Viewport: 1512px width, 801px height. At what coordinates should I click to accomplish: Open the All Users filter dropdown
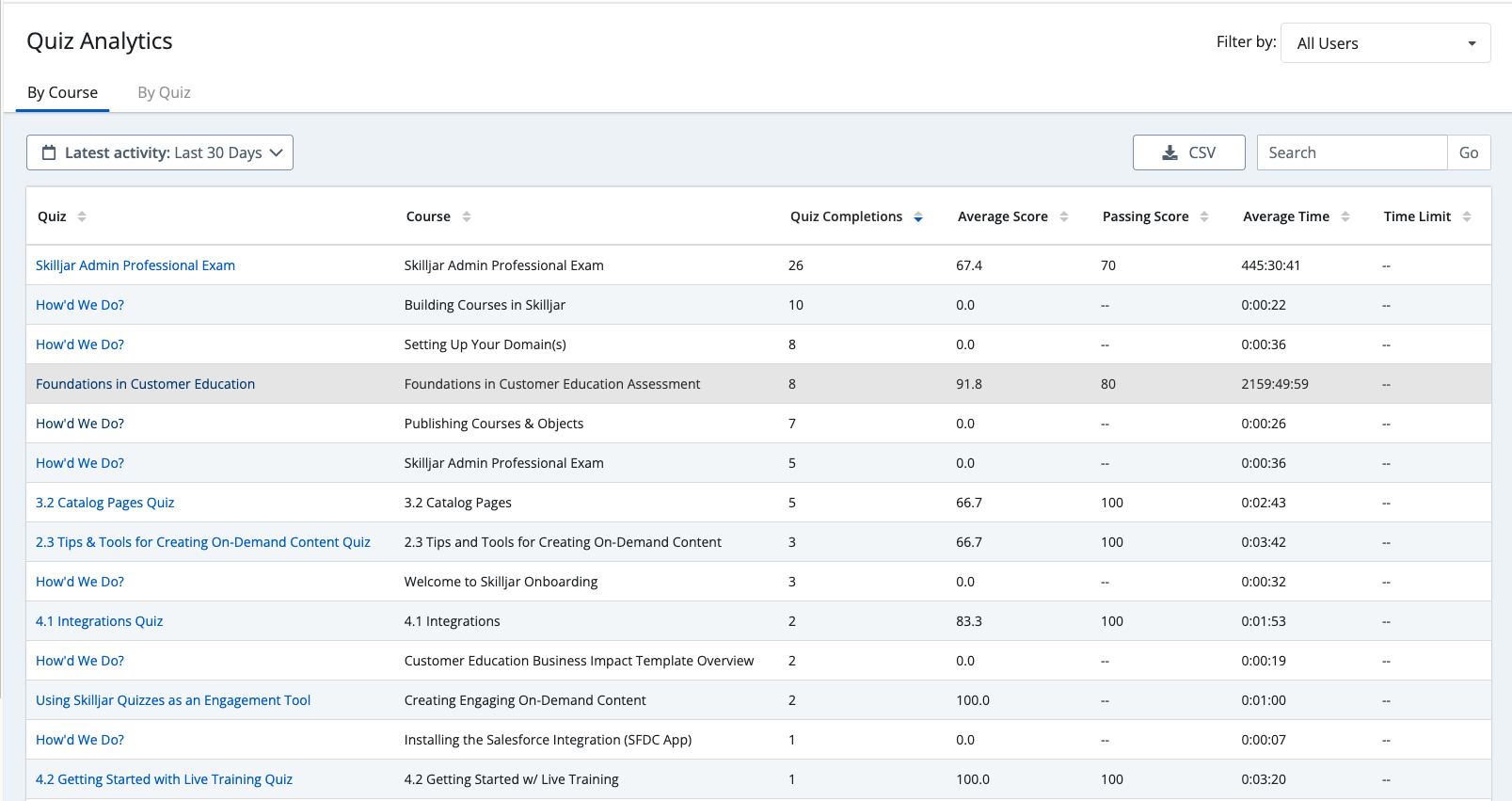[1385, 43]
